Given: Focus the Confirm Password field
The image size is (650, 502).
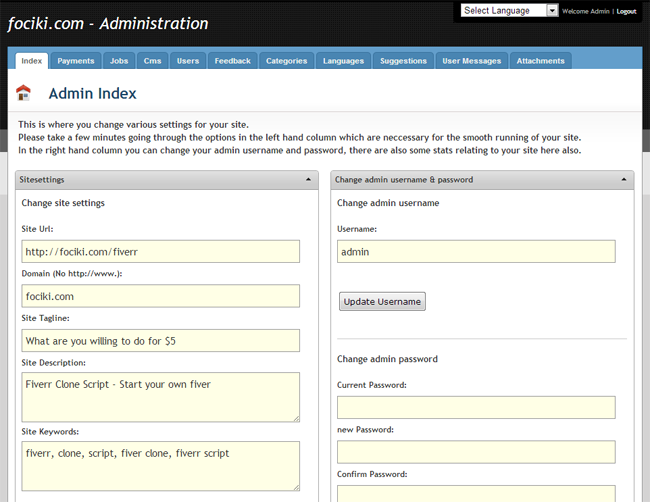Looking at the screenshot, I should [476, 494].
